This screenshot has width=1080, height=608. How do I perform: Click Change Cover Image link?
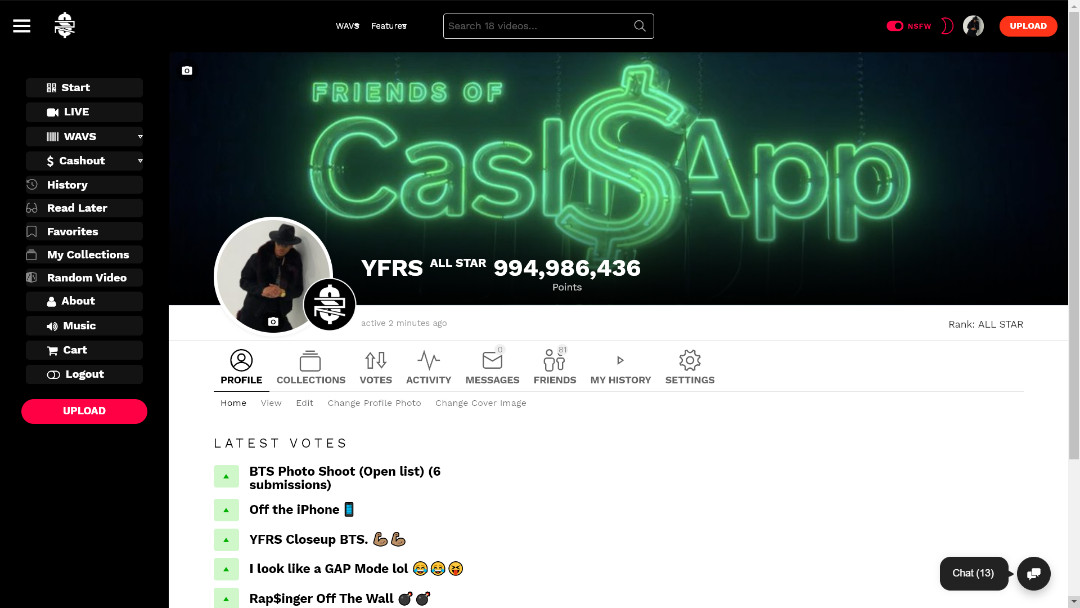481,403
